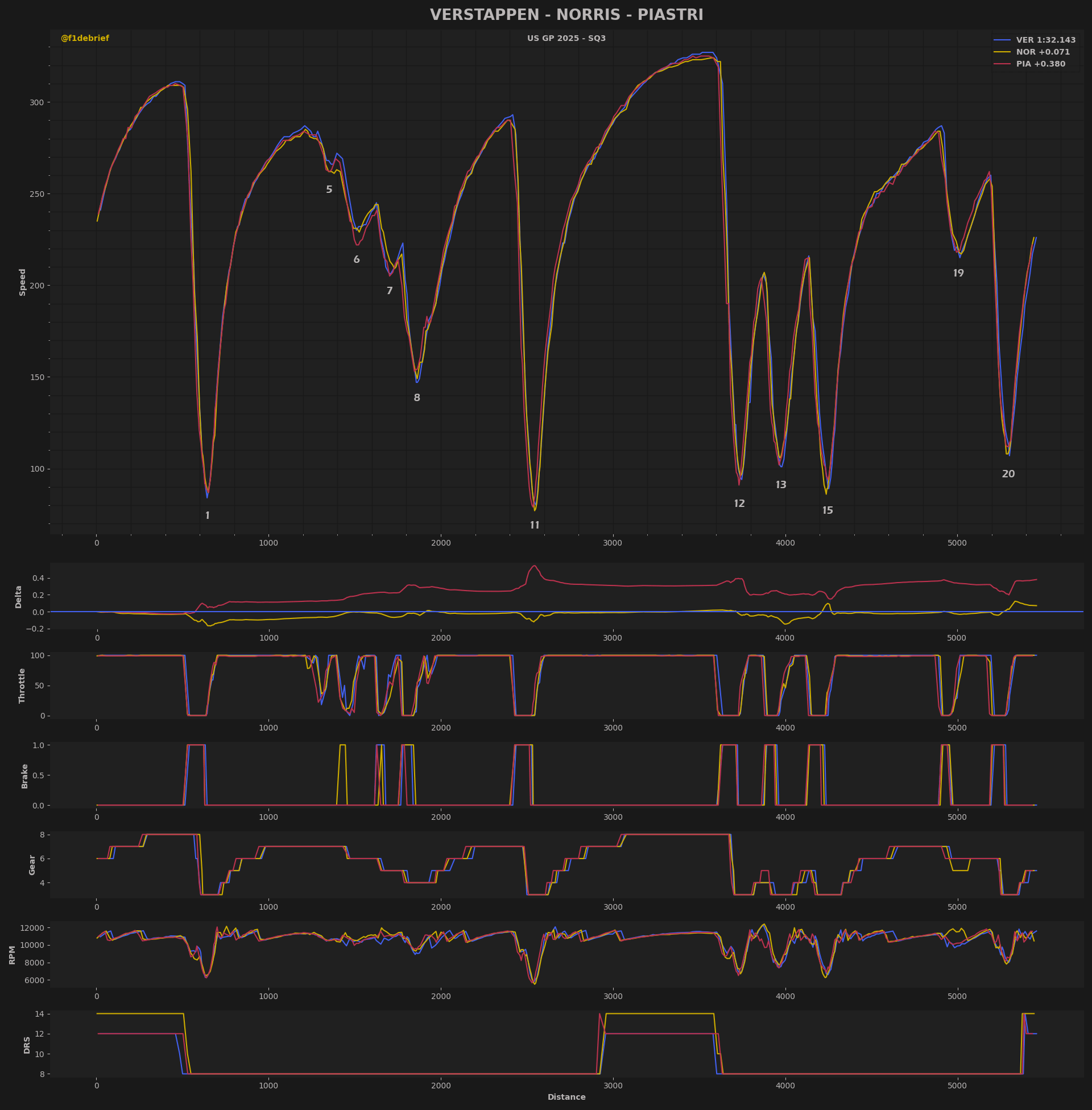This screenshot has height=1110, width=1092.
Task: Click the Distance label at chart bottom
Action: point(566,1097)
